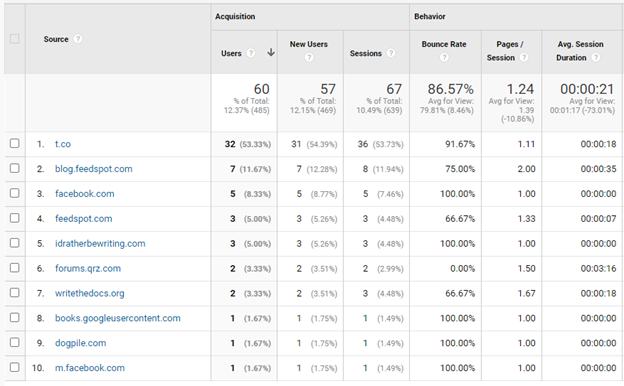Check the box for t.co row
This screenshot has height=386, width=624.
pos(15,143)
